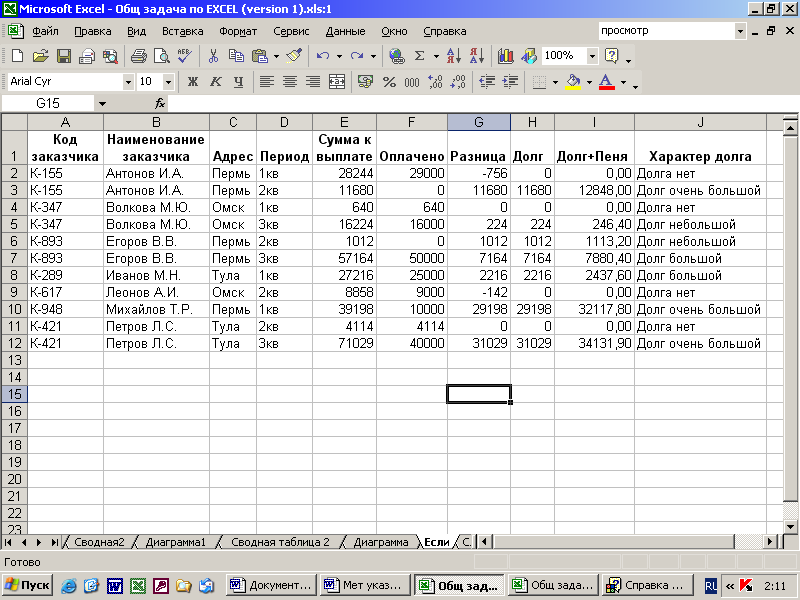
Task: Click the Print icon
Action: [138, 56]
